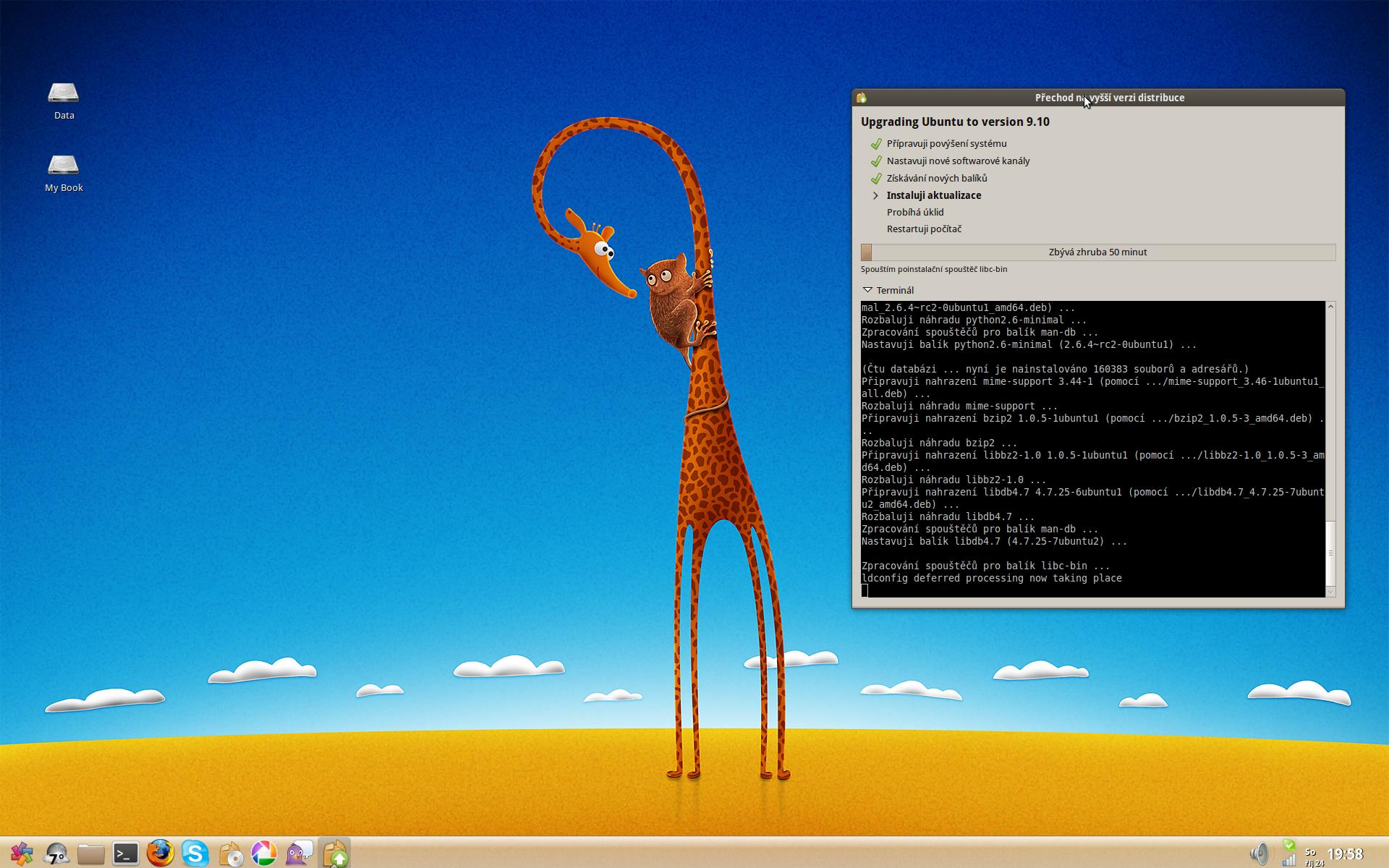
Task: Click the 19:58 clock in the panel
Action: click(1346, 854)
